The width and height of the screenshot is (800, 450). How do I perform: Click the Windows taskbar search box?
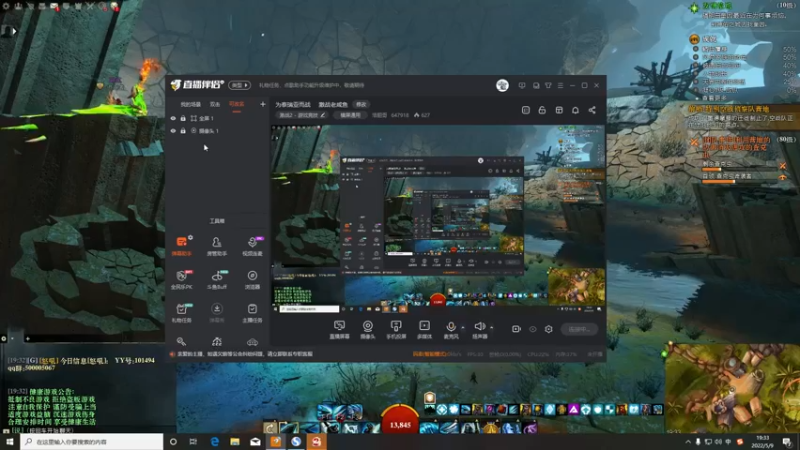click(92, 441)
